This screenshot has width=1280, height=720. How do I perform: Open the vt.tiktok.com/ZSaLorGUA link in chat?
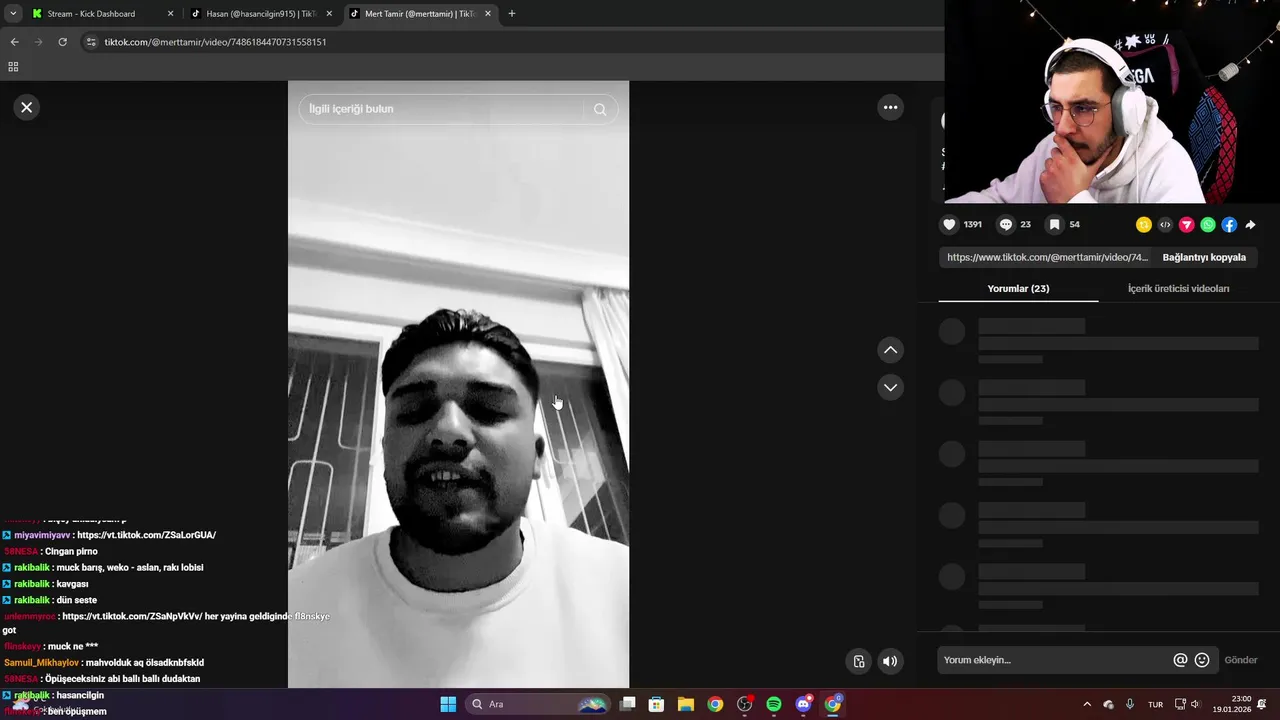(146, 535)
